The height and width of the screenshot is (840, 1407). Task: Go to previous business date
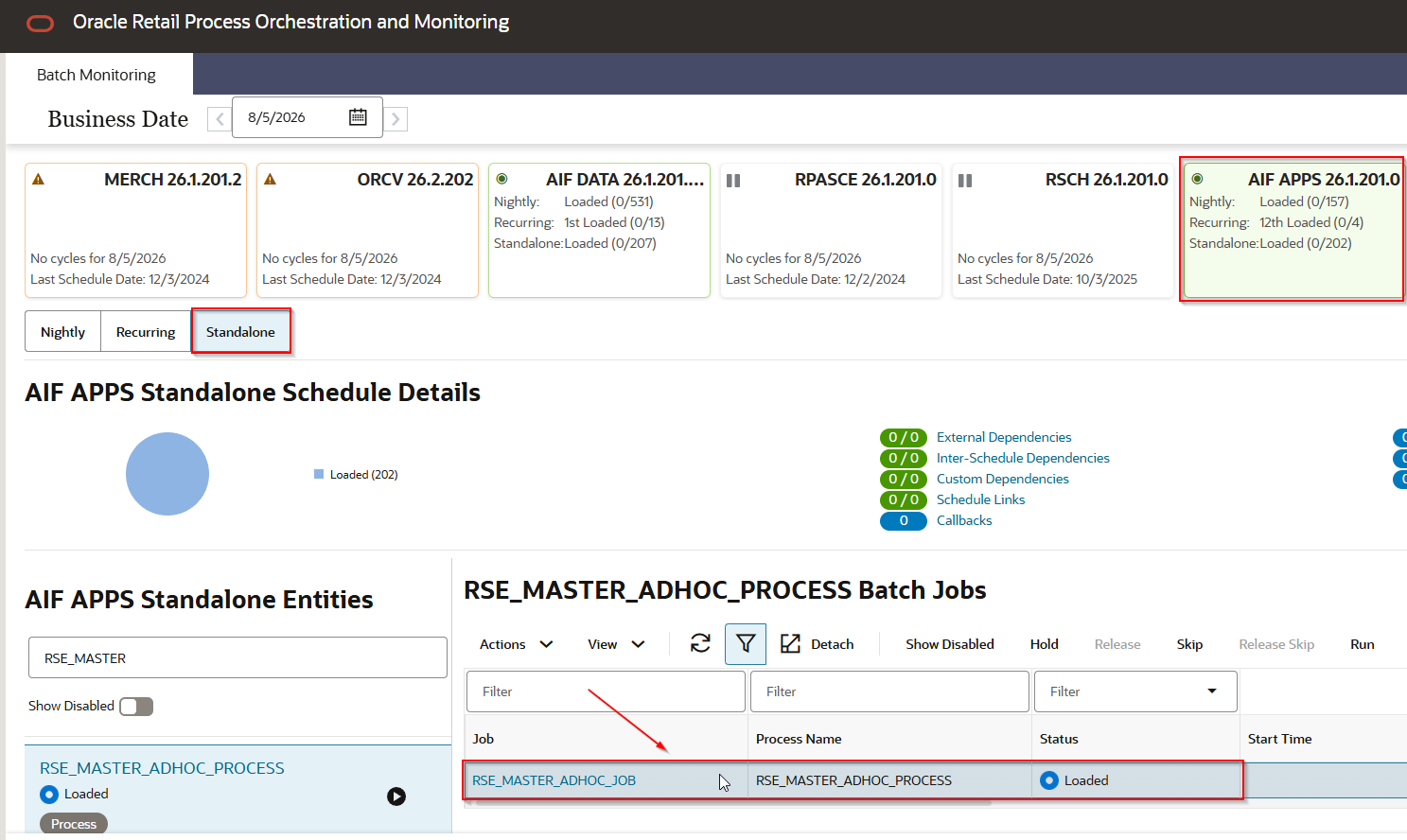(220, 119)
